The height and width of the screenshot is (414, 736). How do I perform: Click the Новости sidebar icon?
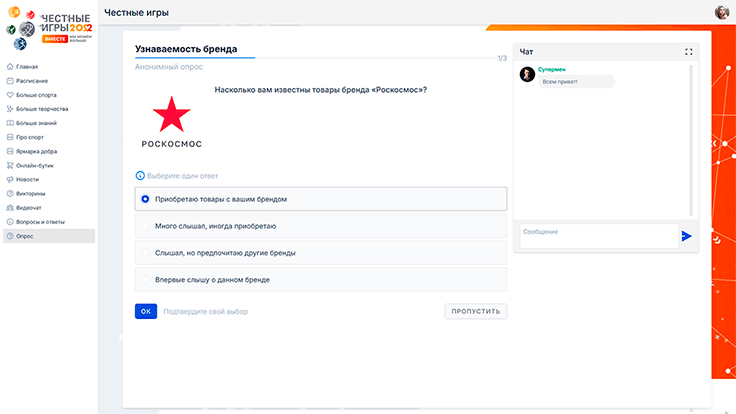(10, 179)
